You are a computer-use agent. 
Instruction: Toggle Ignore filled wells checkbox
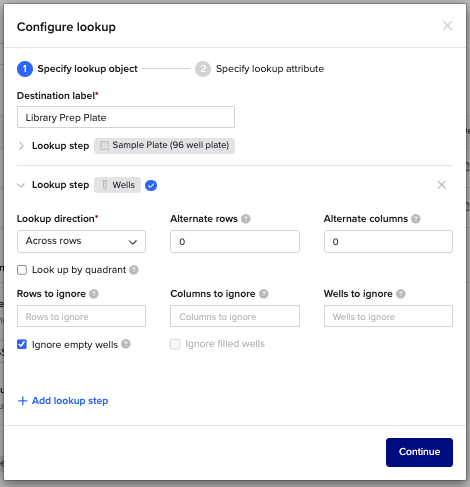(x=175, y=344)
